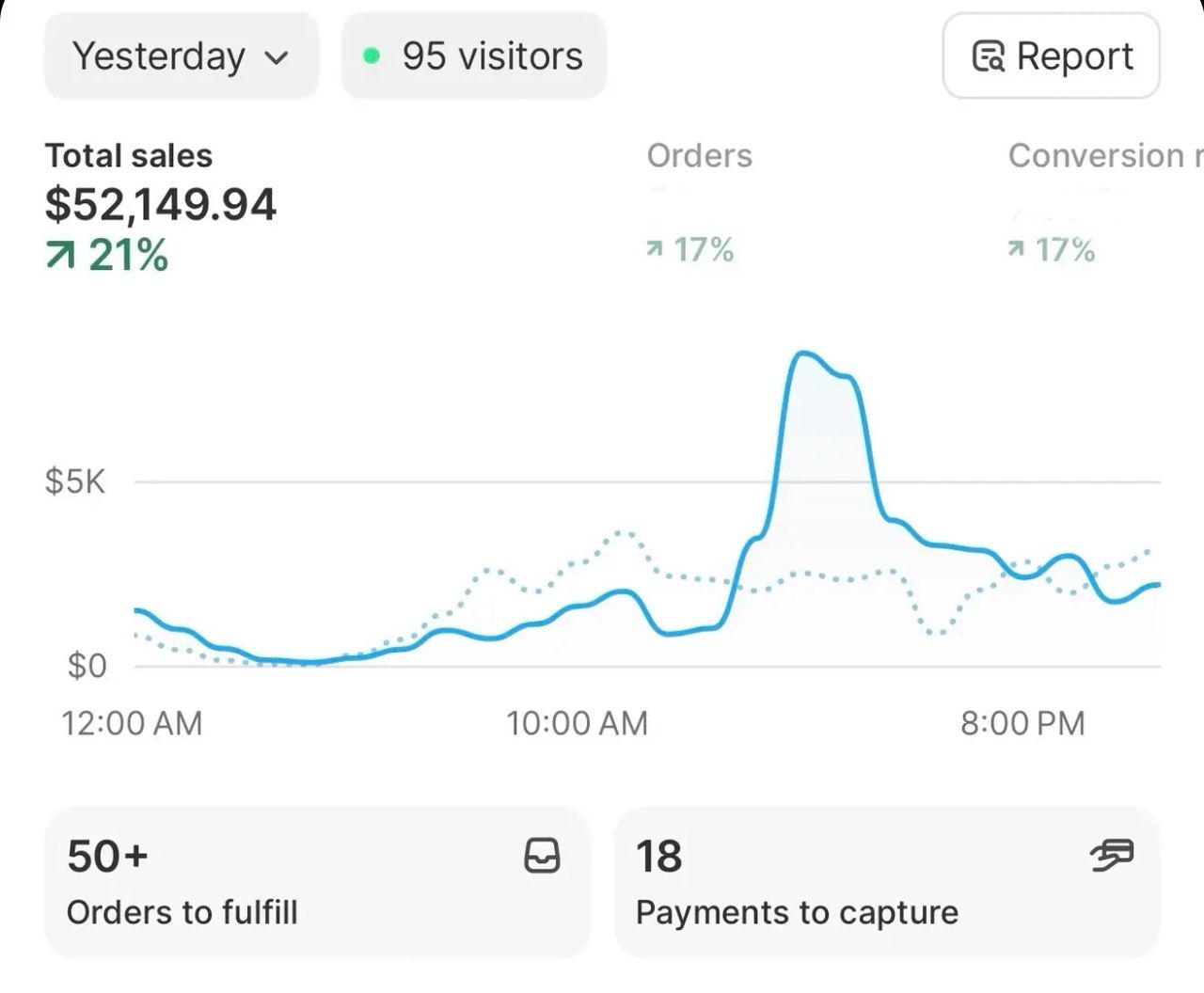1204x993 pixels.
Task: Click the 95 visitors live indicator
Action: pos(474,56)
